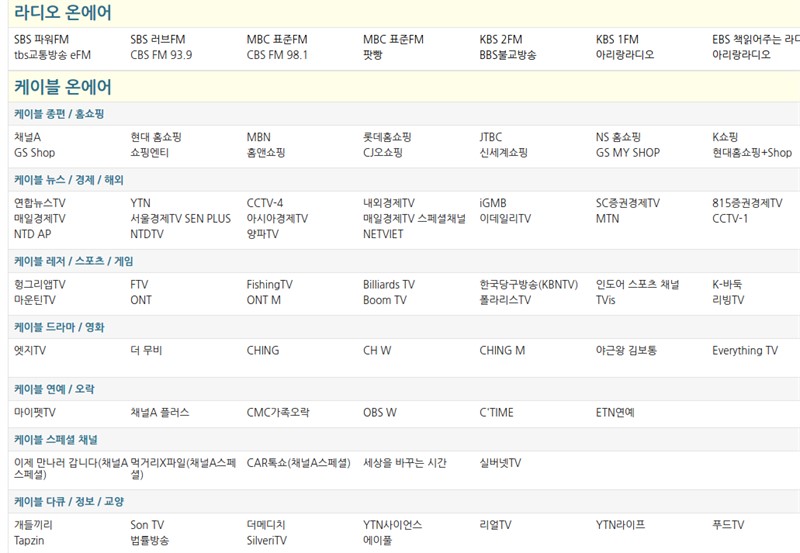
Task: Select ONT M channel
Action: click(x=263, y=299)
